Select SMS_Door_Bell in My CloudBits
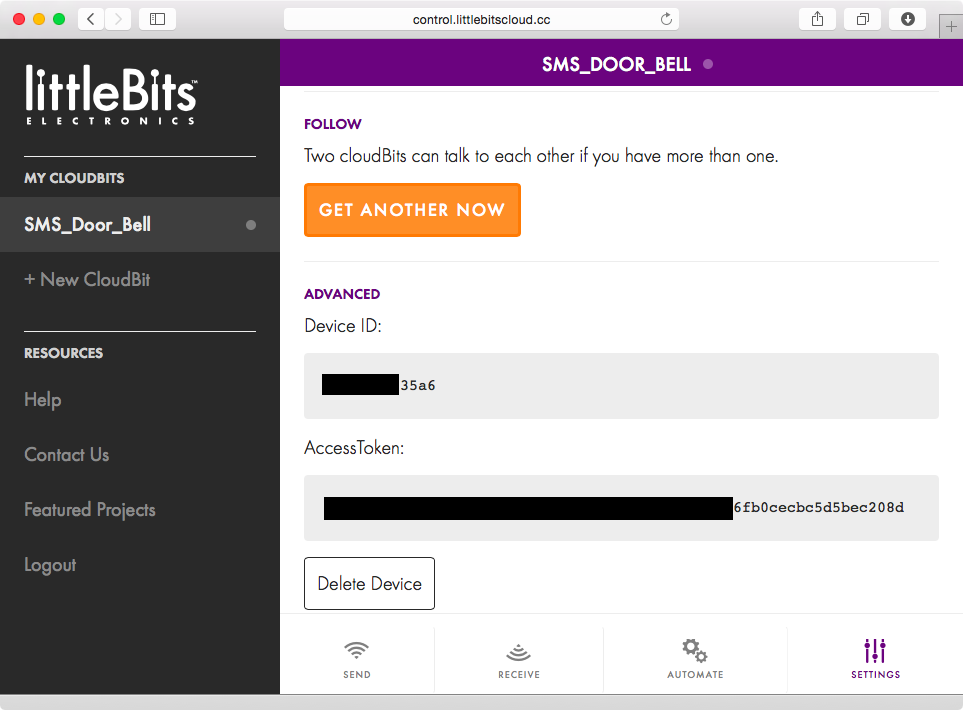Image resolution: width=963 pixels, height=710 pixels. point(139,225)
